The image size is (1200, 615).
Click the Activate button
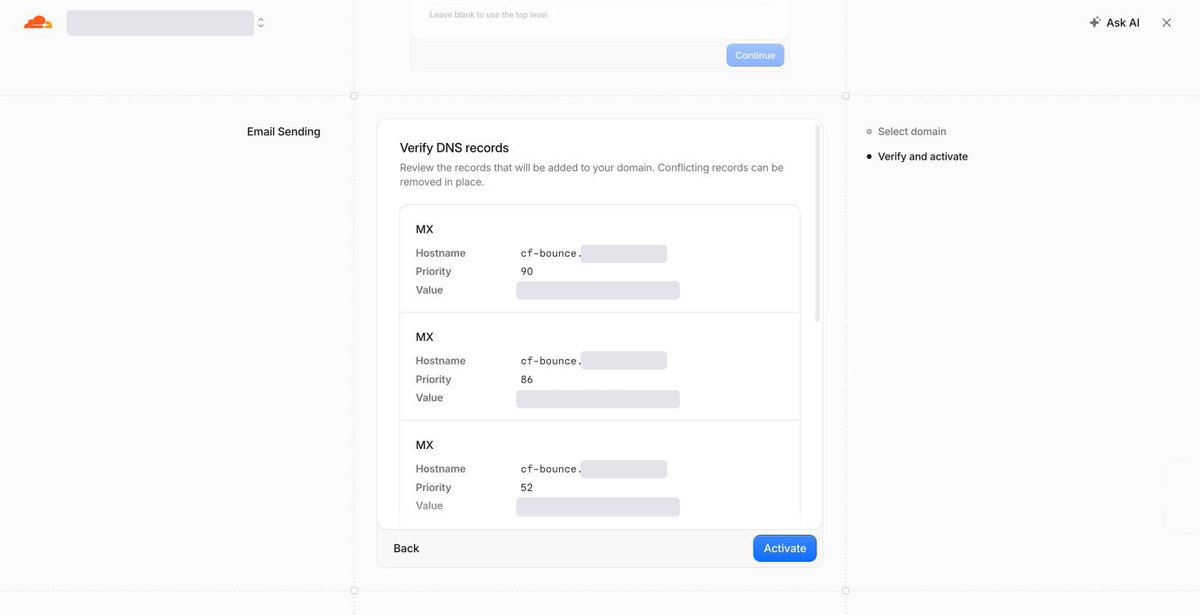point(785,548)
